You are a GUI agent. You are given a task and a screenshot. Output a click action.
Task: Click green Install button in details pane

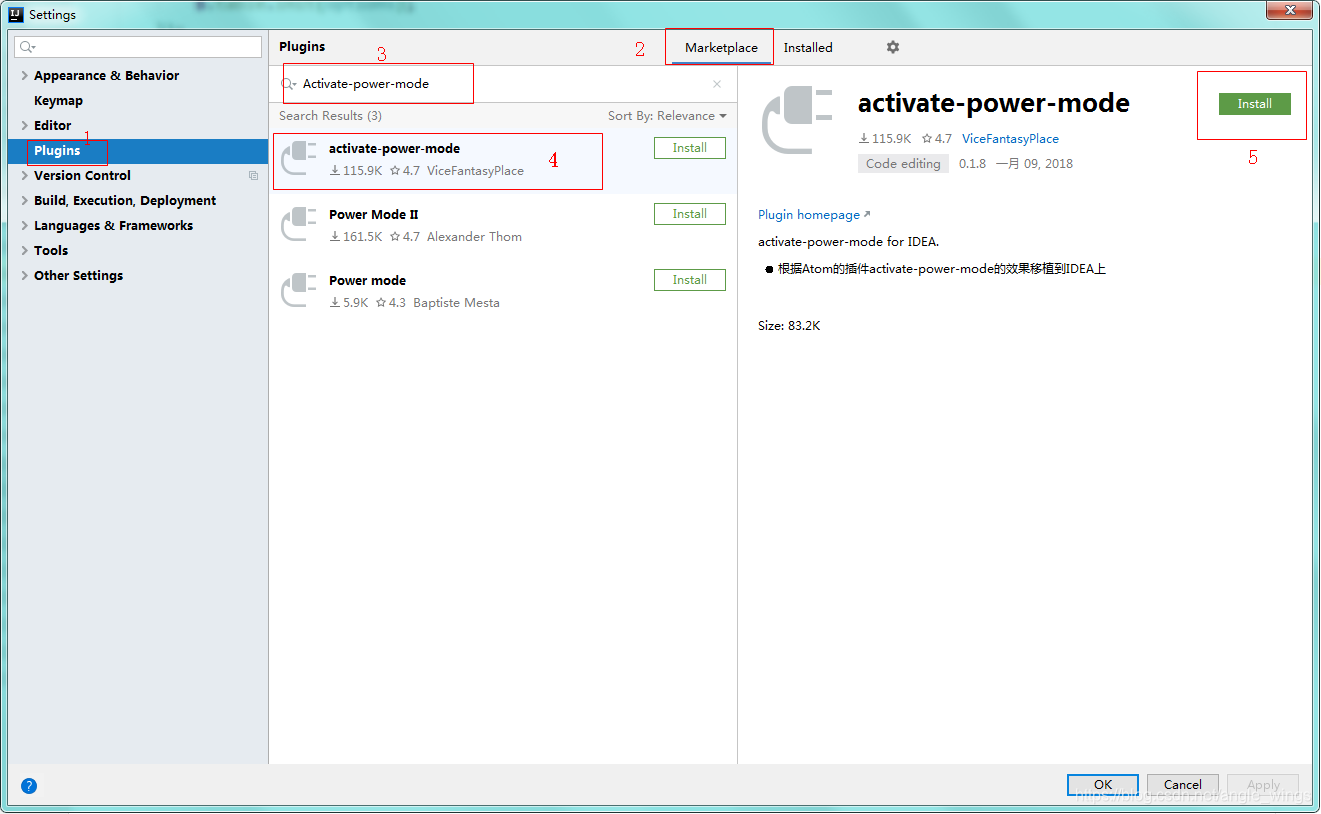pyautogui.click(x=1255, y=104)
